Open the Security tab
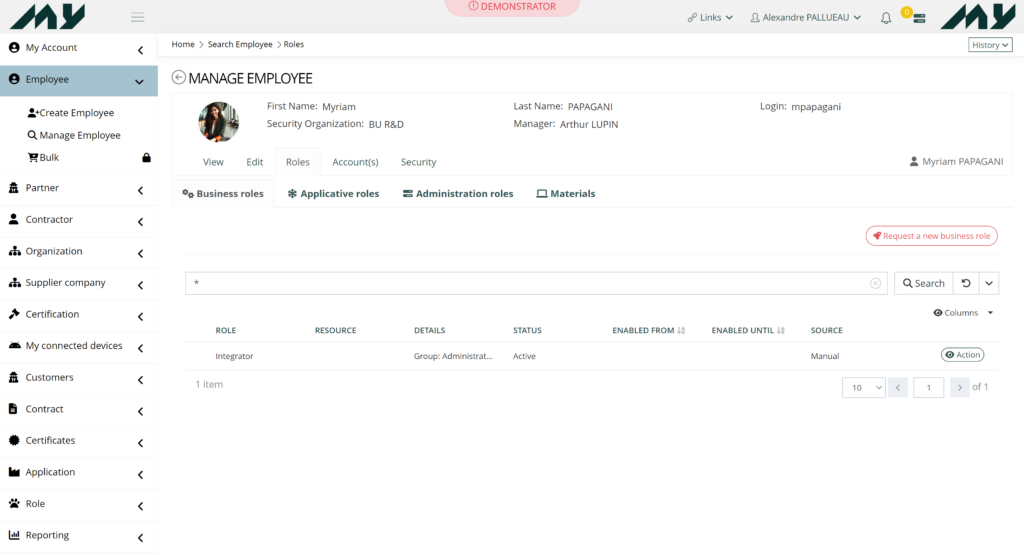This screenshot has height=555, width=1024. pyautogui.click(x=418, y=162)
